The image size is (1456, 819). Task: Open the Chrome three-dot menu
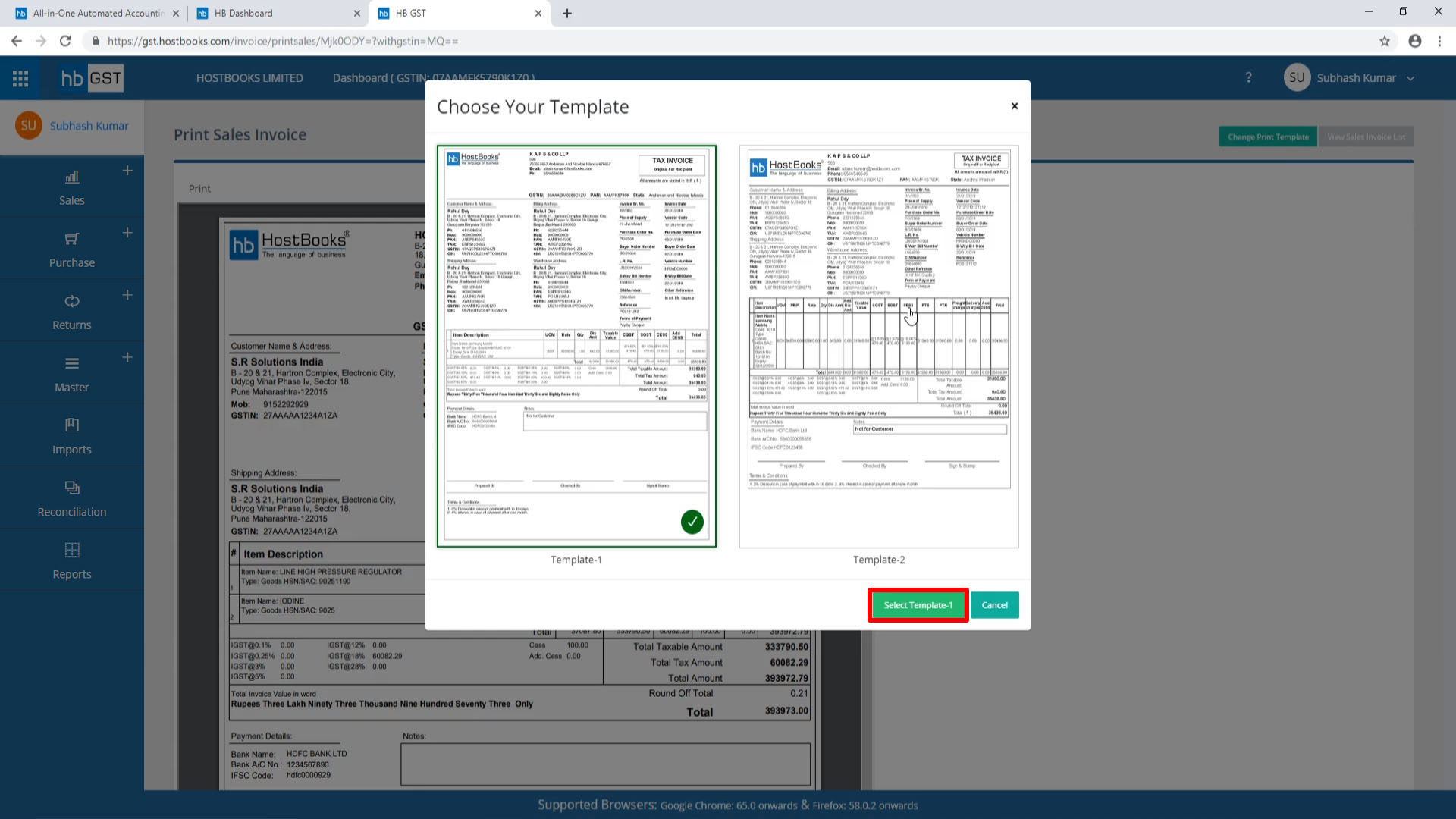1439,41
